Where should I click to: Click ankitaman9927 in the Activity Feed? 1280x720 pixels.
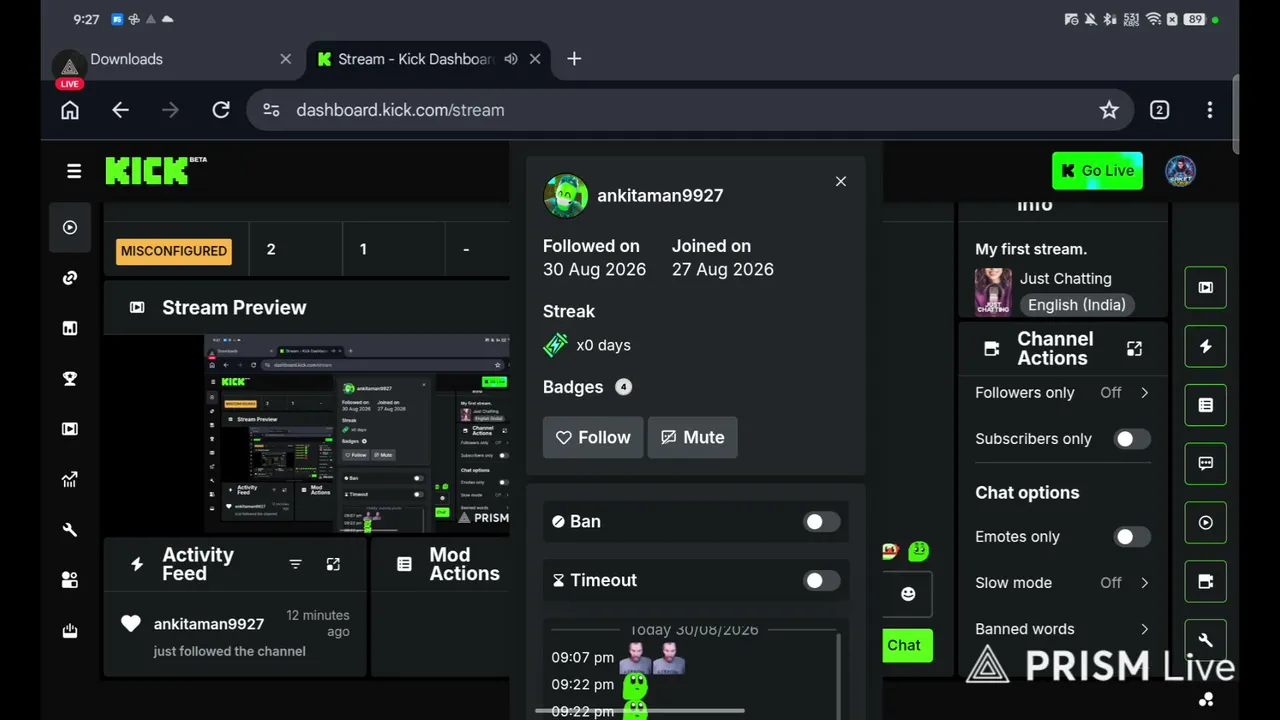209,624
